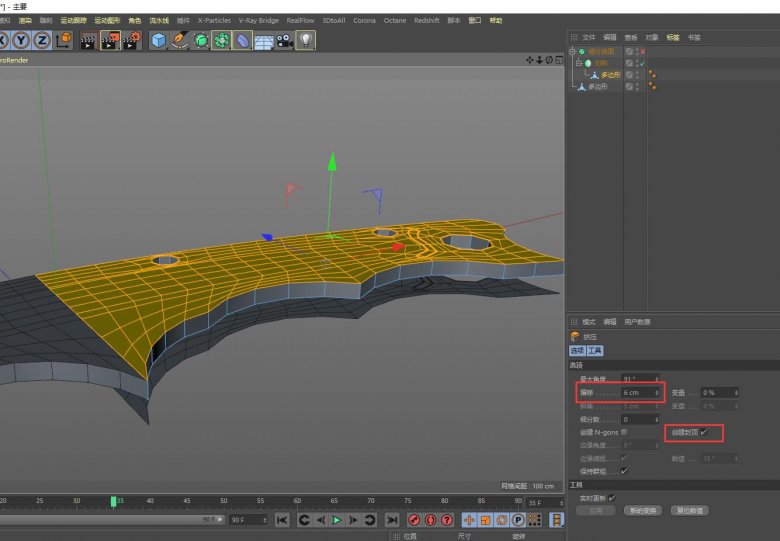
Task: Select the spline pen tool icon
Action: (180, 40)
